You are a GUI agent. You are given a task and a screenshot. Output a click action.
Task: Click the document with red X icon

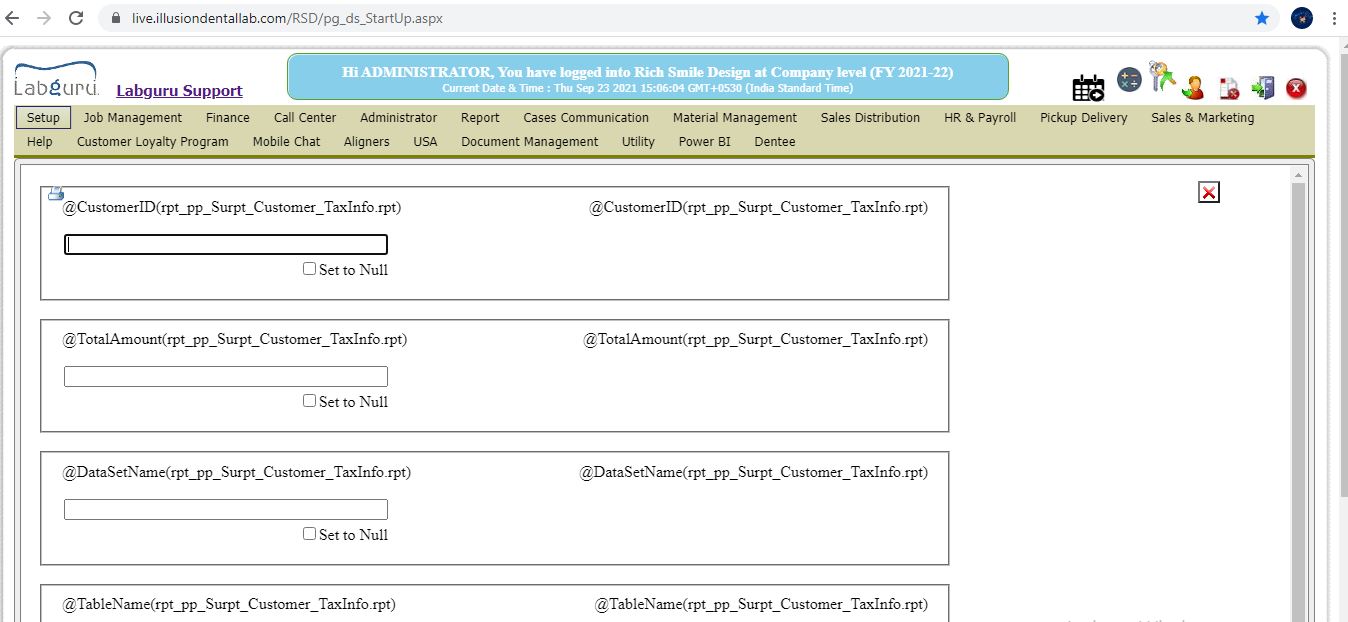pos(1229,89)
